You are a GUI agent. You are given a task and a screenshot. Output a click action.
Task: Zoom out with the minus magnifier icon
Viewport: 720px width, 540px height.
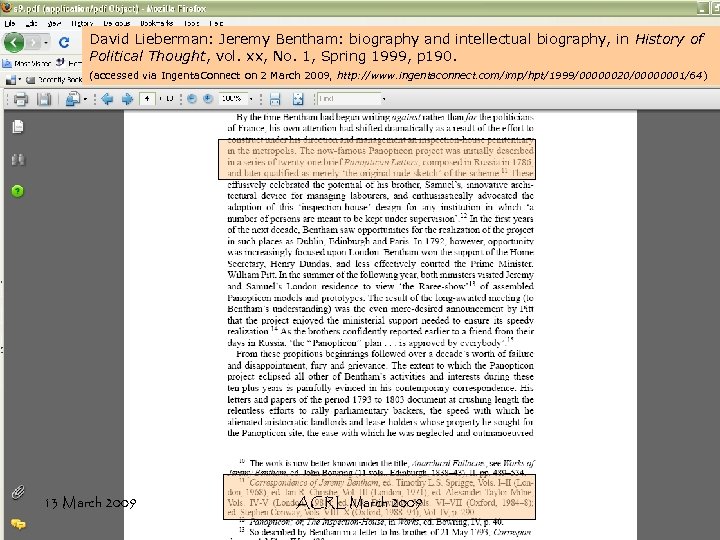(192, 99)
